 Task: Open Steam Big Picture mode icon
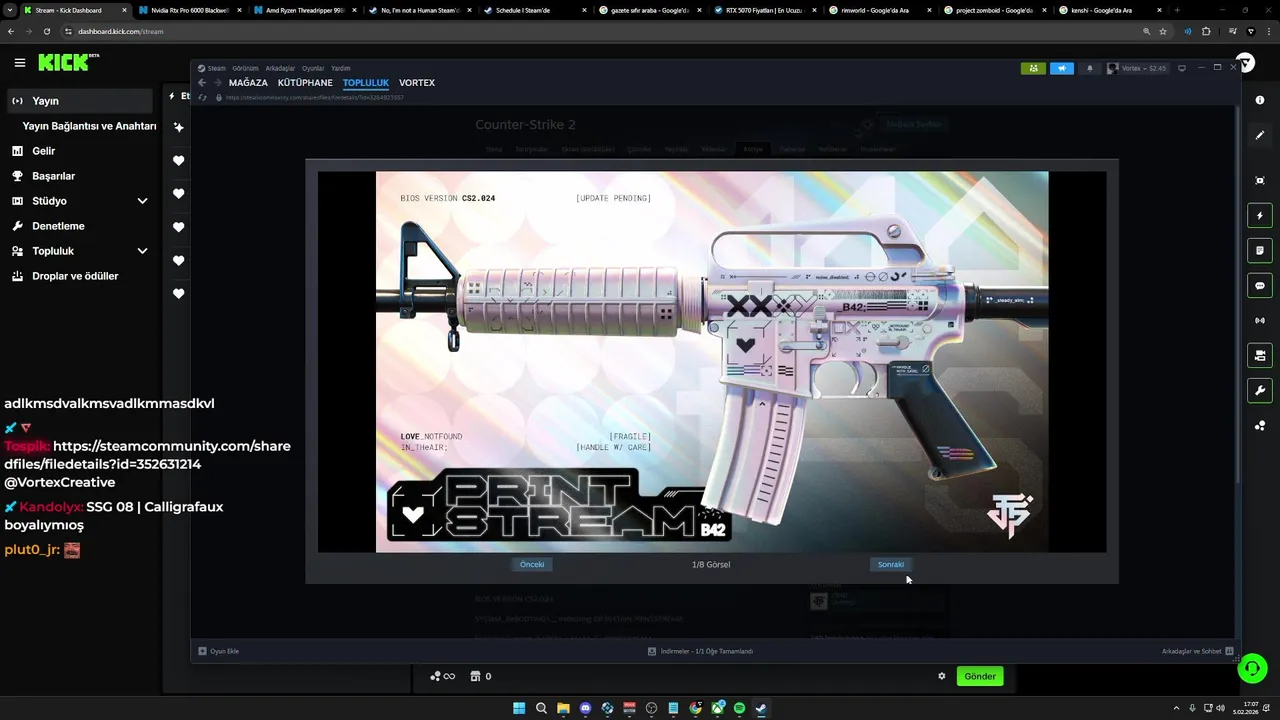(x=1182, y=68)
